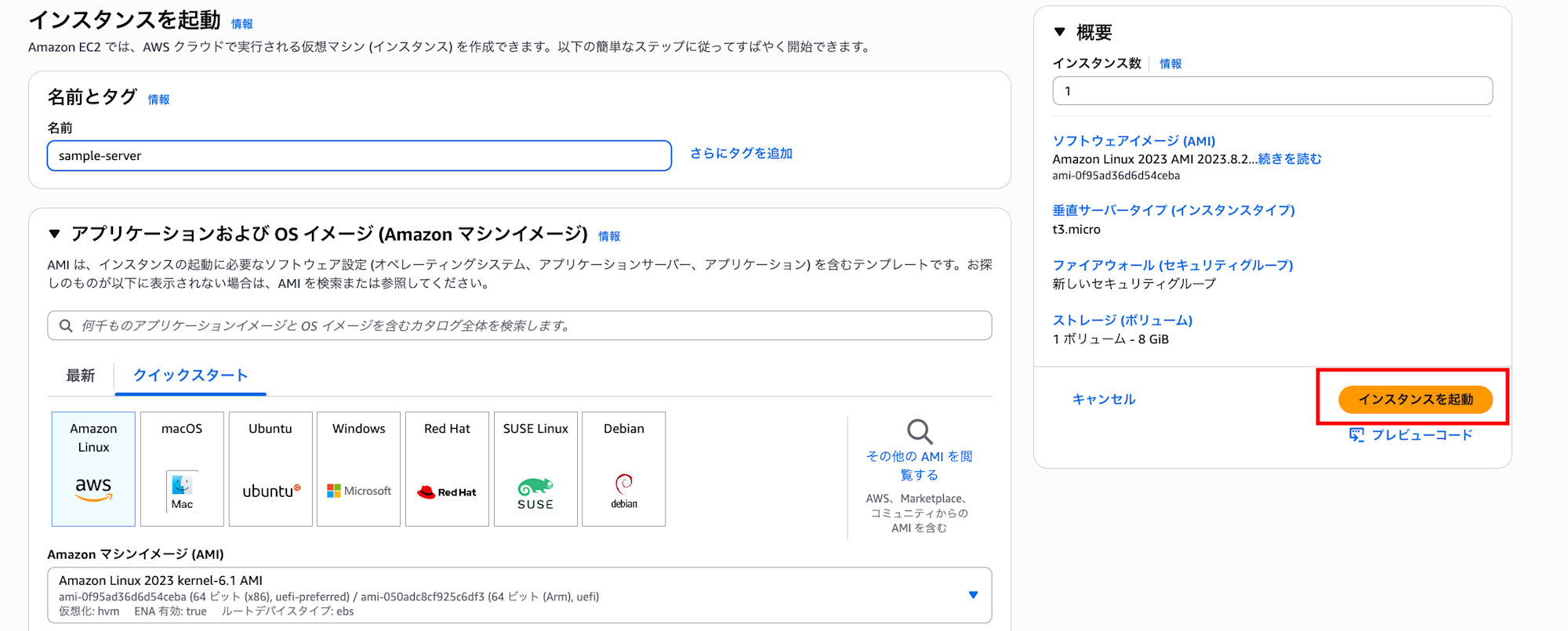
Task: Open 仮想サーバータイプ (インスタンスタイプ) link
Action: [x=1174, y=210]
